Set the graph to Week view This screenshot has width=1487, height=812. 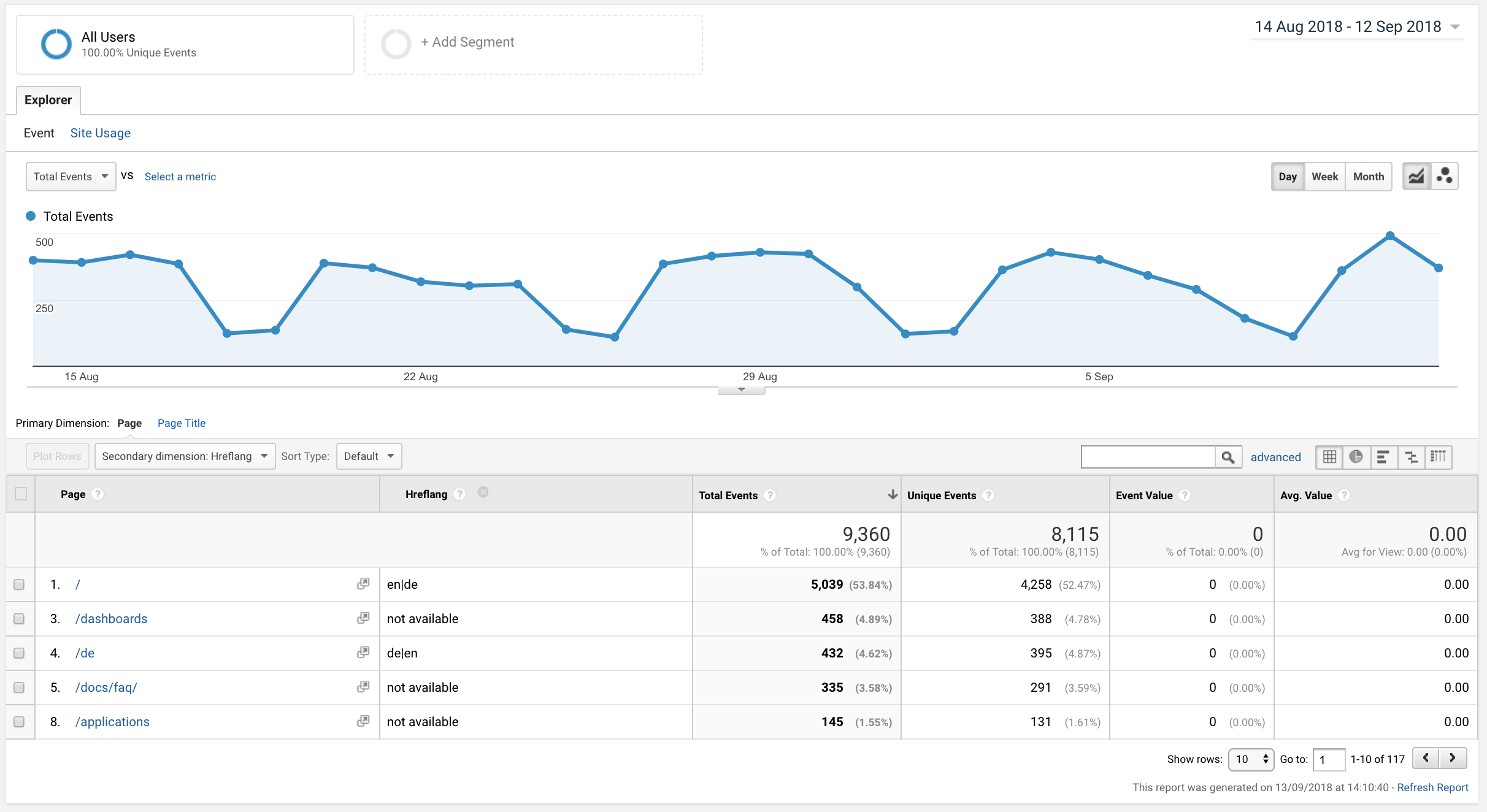tap(1325, 177)
